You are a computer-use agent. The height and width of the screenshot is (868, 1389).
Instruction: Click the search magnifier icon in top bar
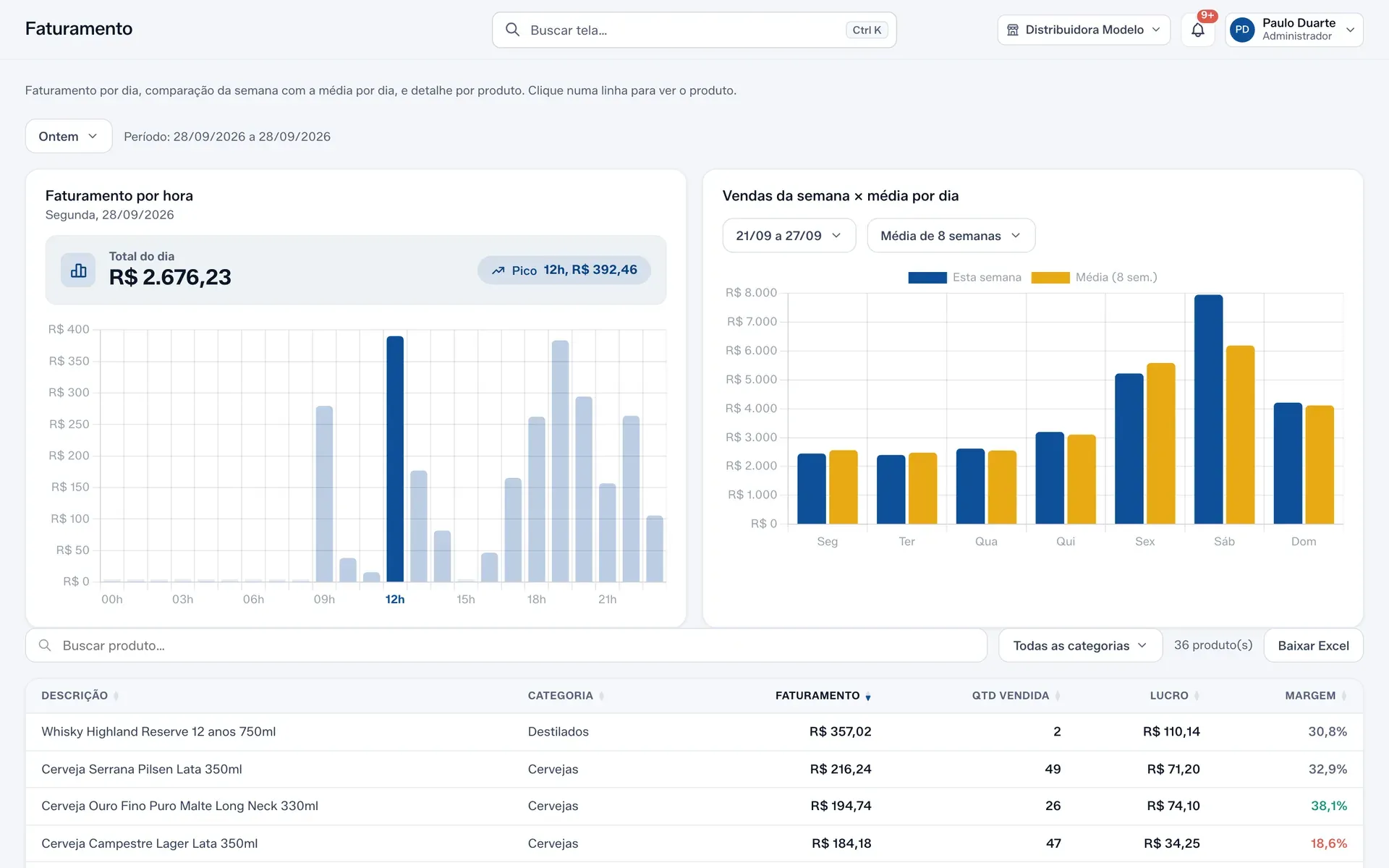point(512,30)
